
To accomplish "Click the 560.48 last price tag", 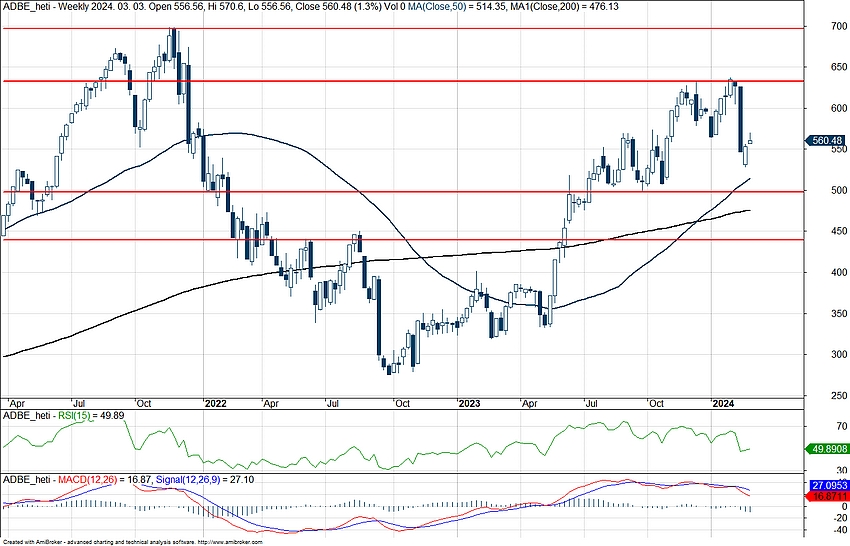I will click(828, 140).
